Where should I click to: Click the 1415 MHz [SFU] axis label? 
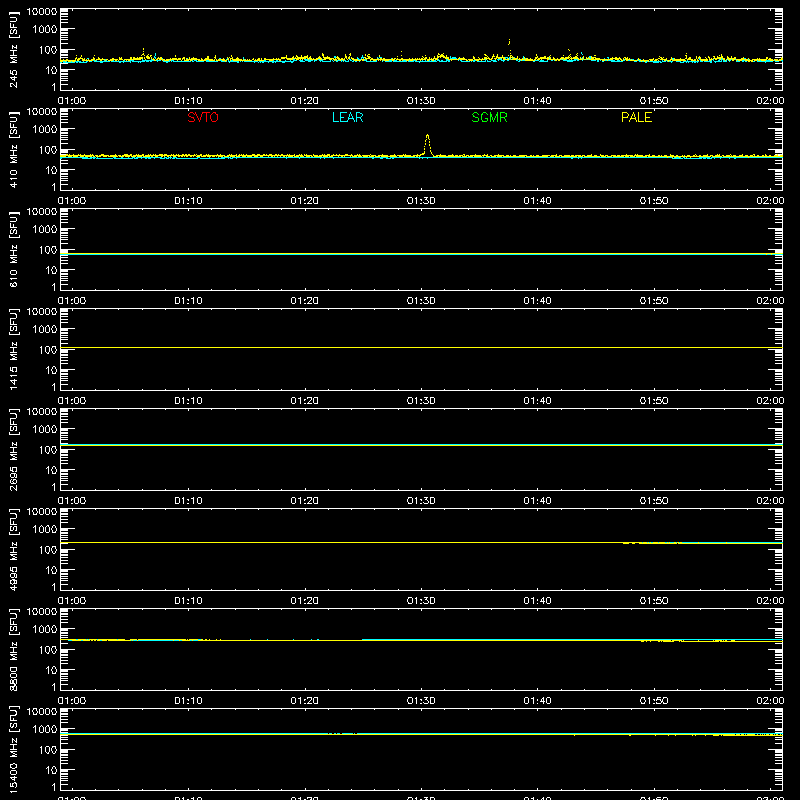[13, 349]
